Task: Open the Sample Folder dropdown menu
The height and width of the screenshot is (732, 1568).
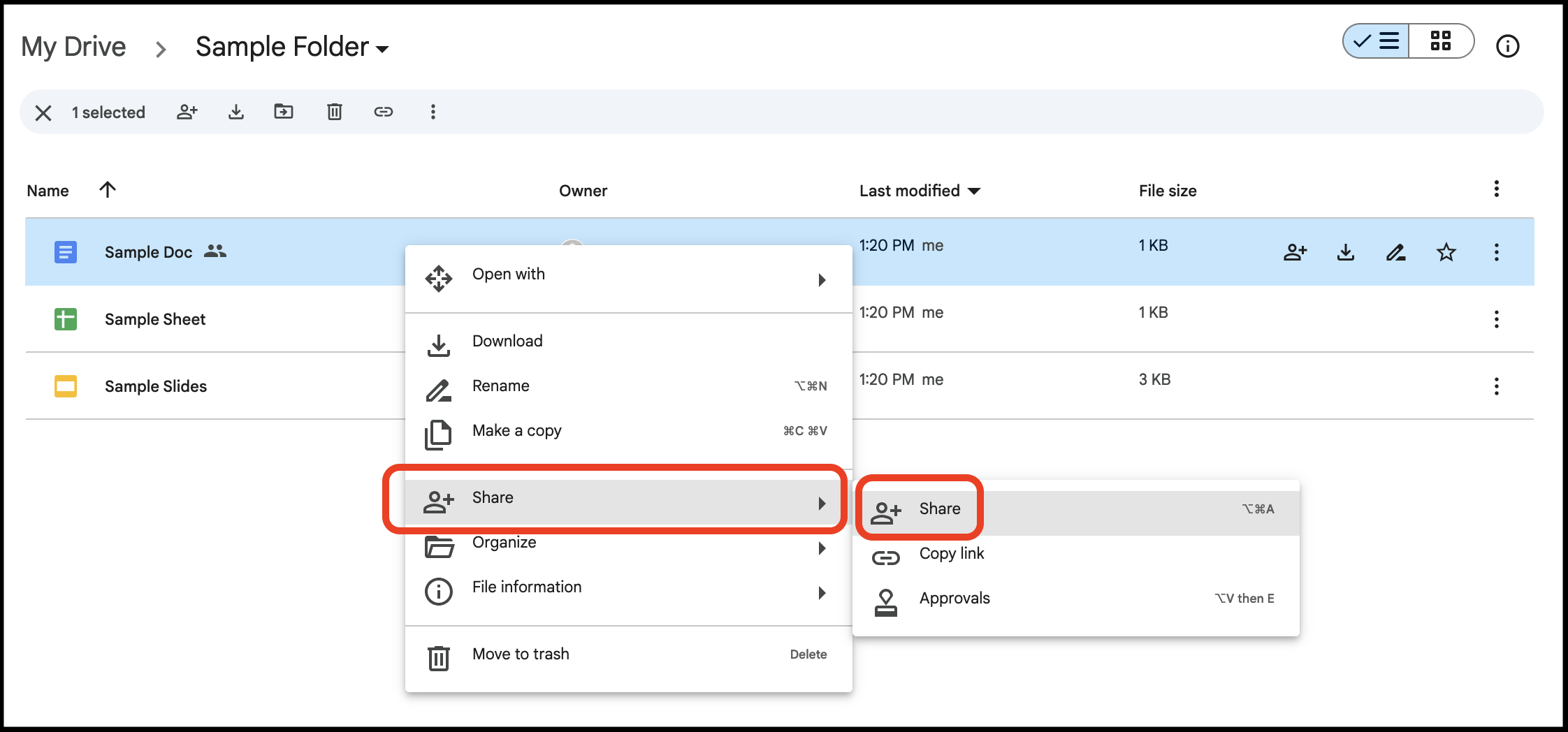Action: pyautogui.click(x=383, y=49)
